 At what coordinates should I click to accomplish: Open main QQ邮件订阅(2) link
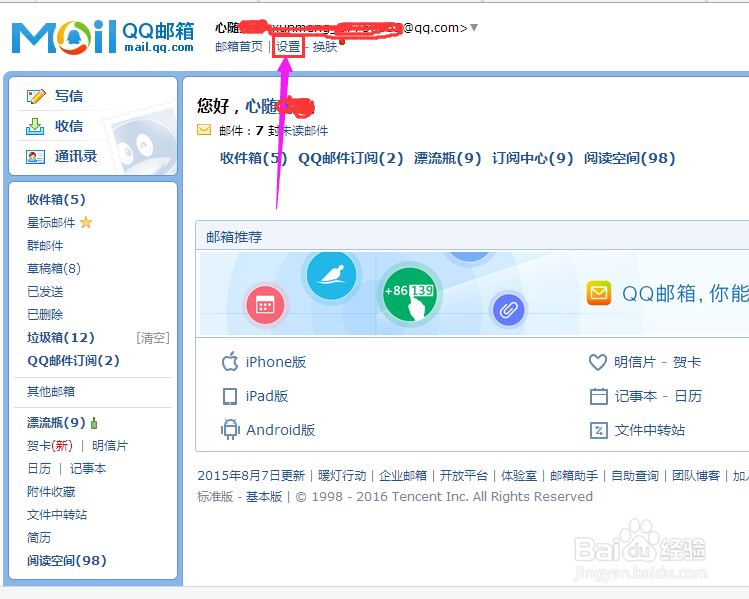click(351, 158)
